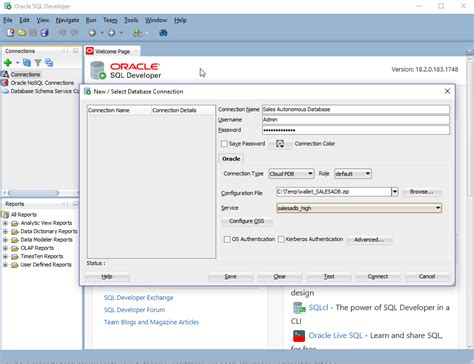Click the Oracle Live SQL icon
Viewport: 474px width, 364px height.
(x=299, y=336)
